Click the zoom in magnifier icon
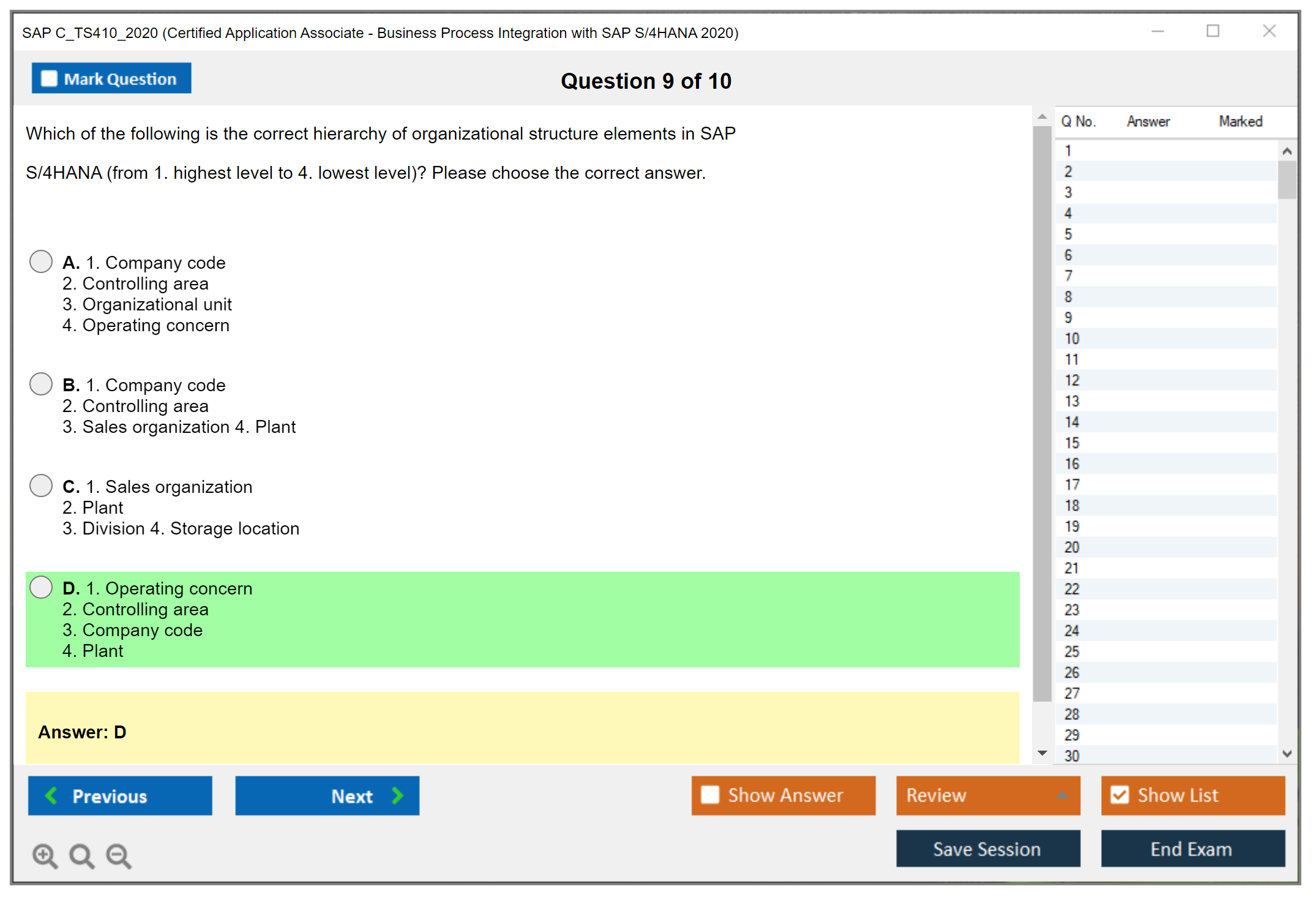Screen dimensions: 1316x900 (45, 855)
